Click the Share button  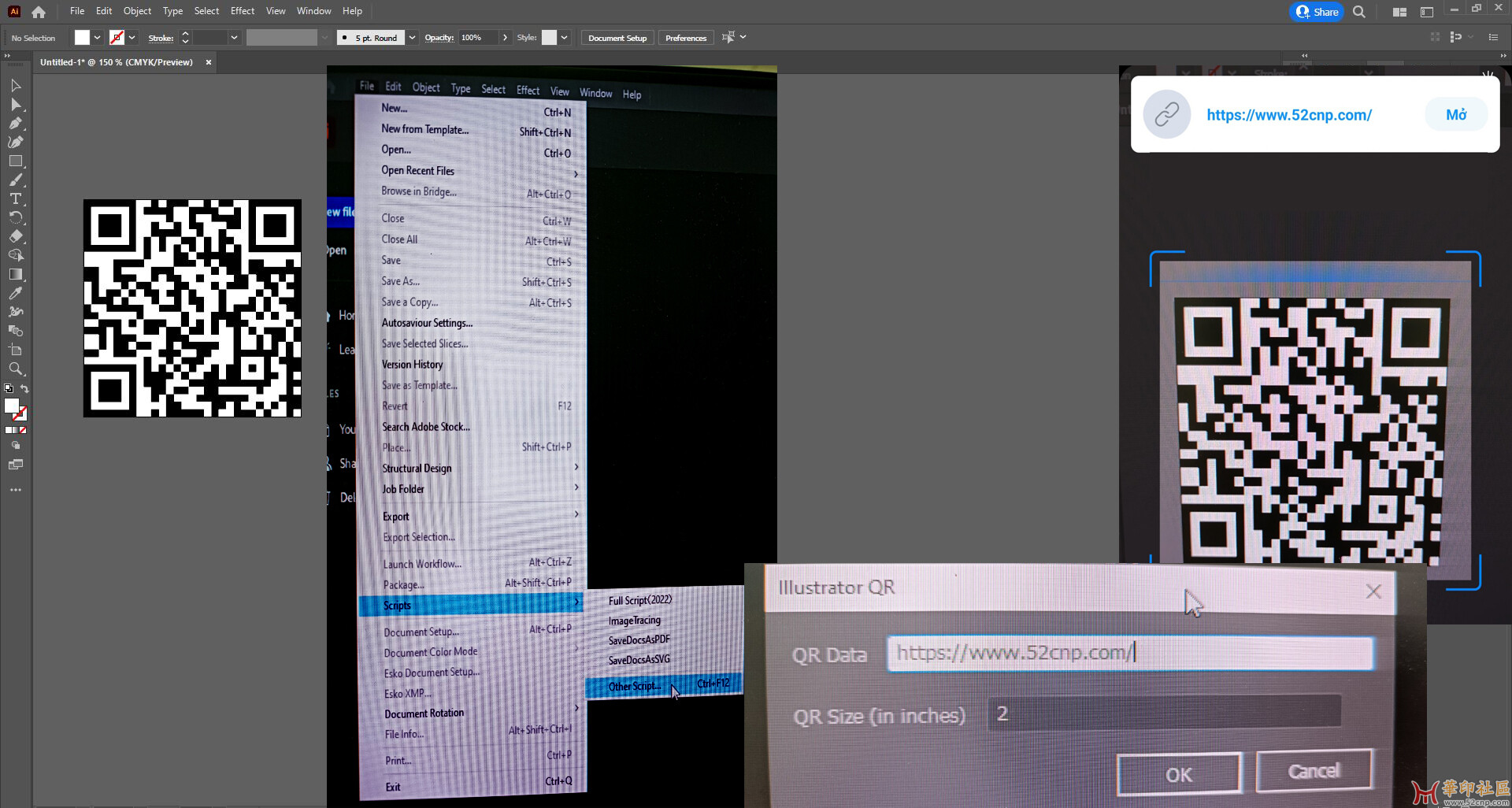[1317, 12]
